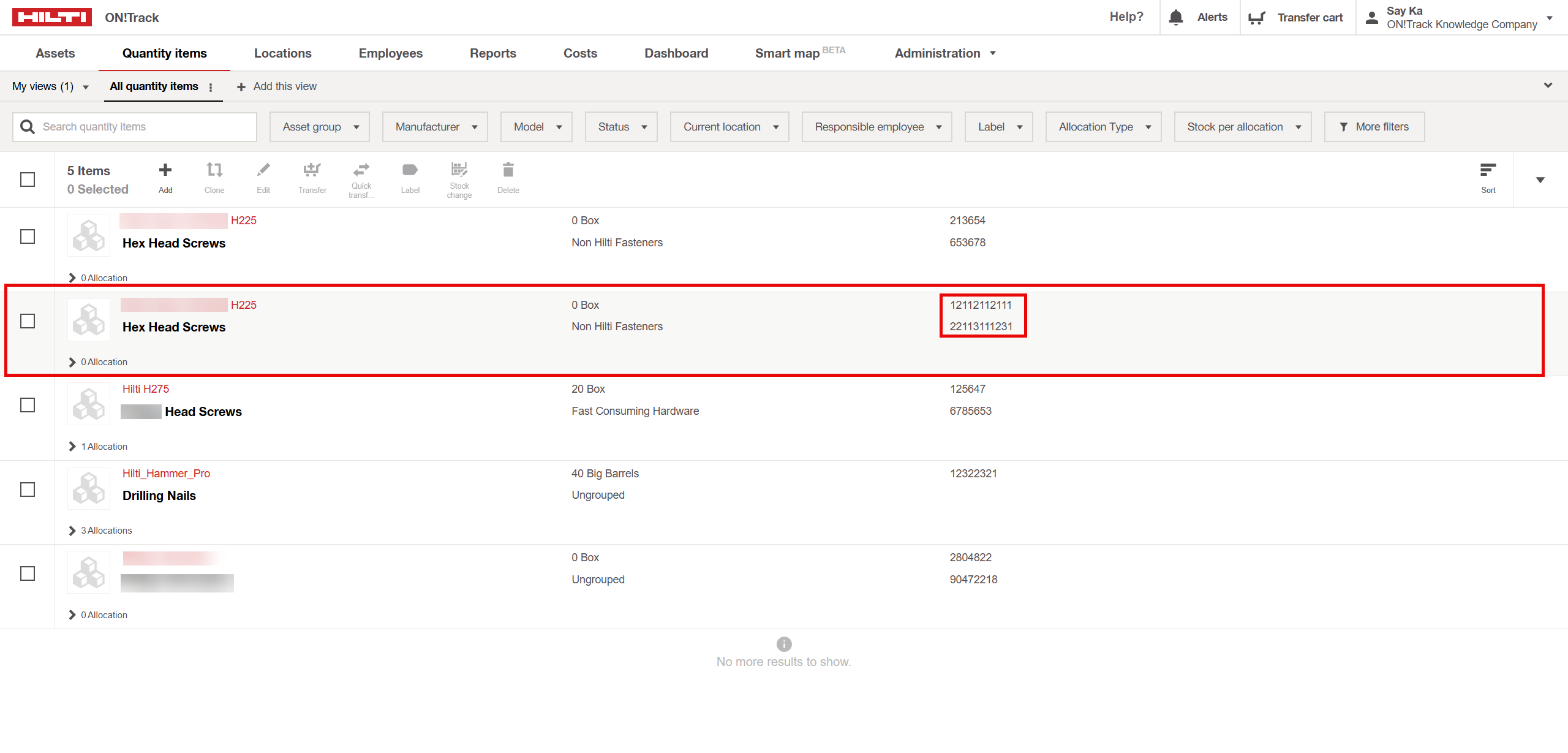
Task: Click the Clone toolbar icon
Action: tap(214, 170)
